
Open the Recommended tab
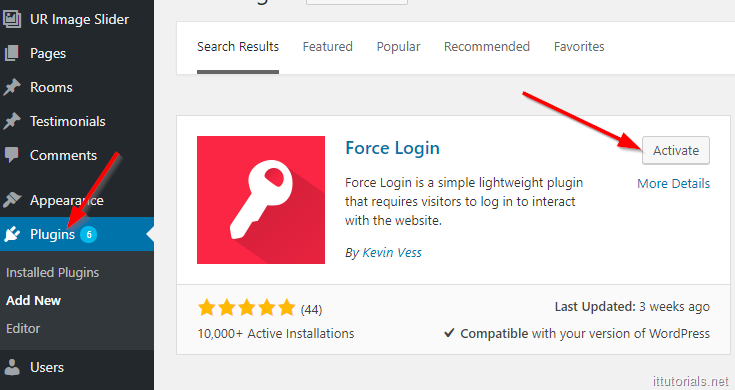(x=487, y=46)
